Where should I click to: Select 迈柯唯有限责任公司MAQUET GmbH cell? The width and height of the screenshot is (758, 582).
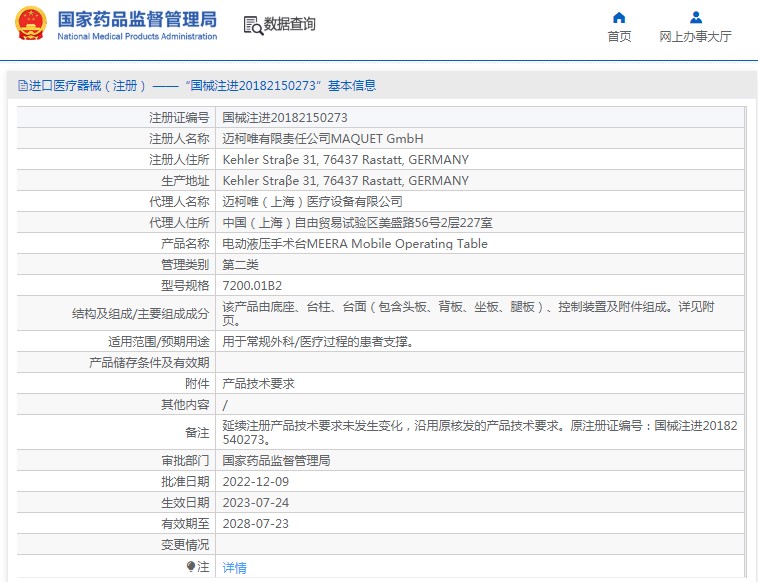pyautogui.click(x=323, y=139)
